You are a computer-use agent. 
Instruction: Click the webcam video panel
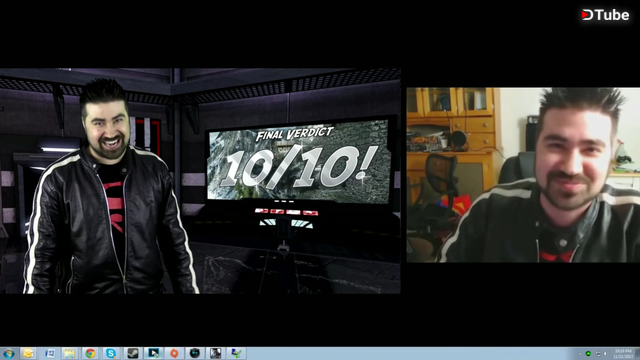point(523,175)
